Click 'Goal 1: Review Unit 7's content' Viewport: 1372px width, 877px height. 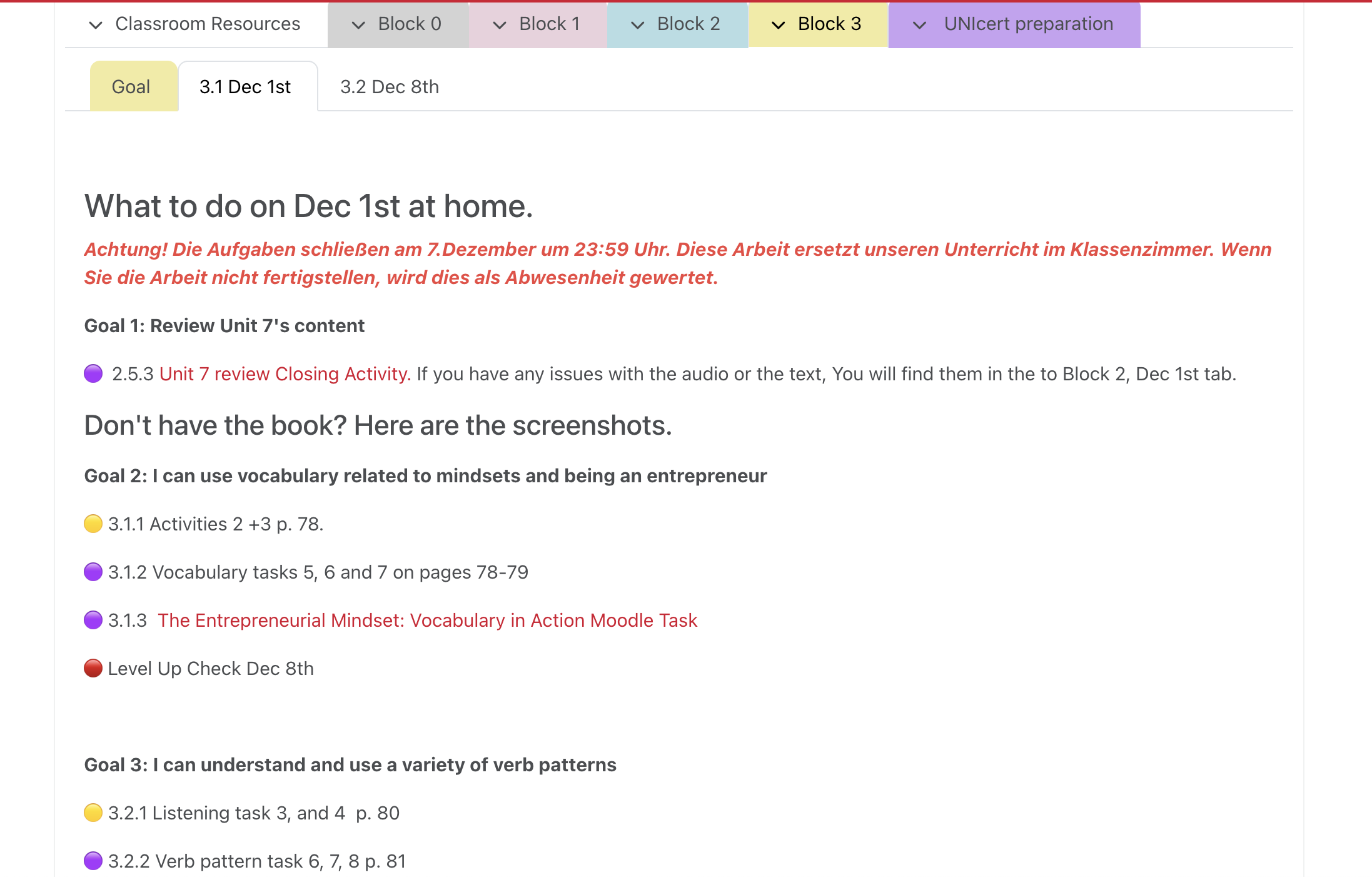(x=224, y=326)
